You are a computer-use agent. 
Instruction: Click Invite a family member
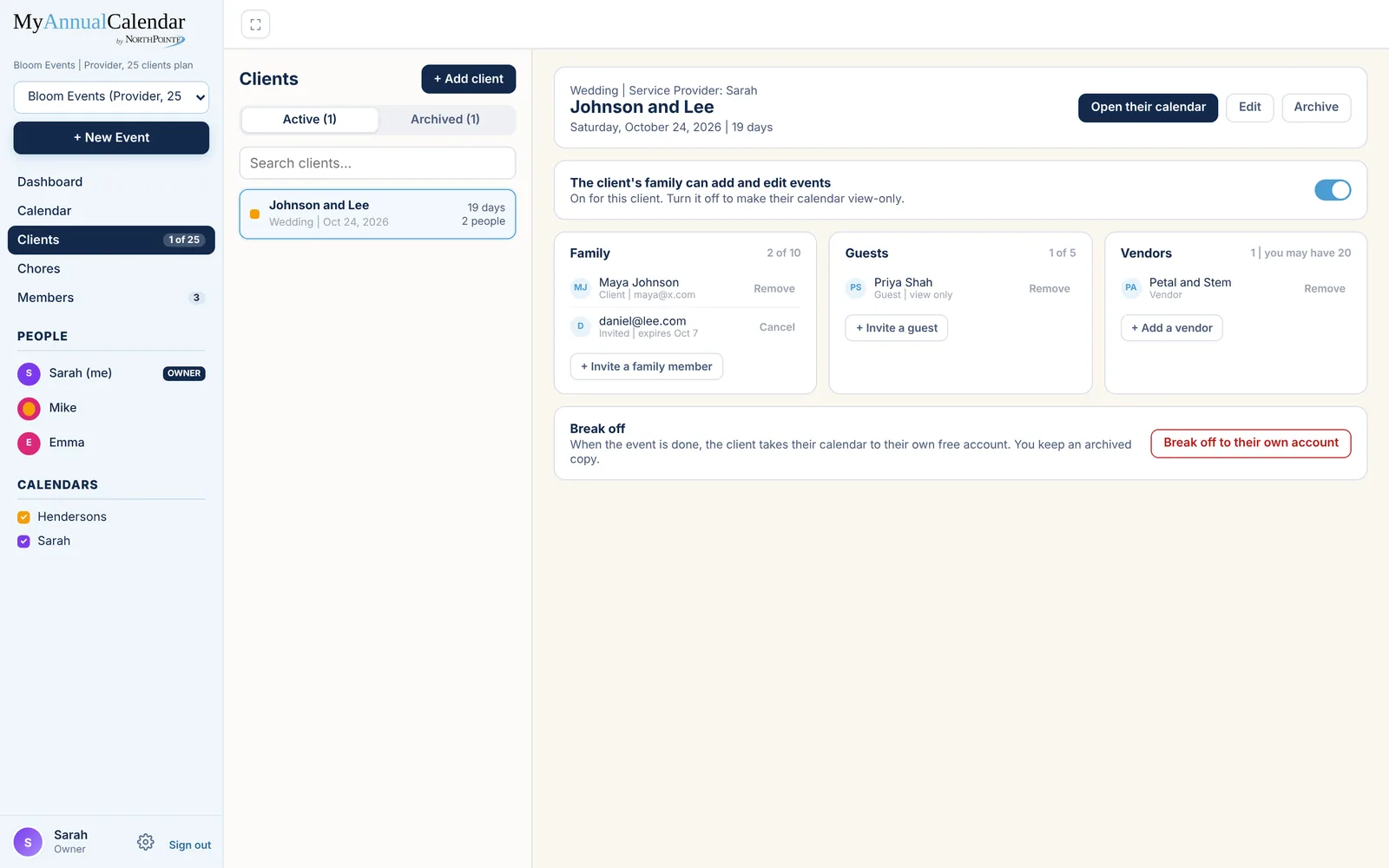pos(646,367)
